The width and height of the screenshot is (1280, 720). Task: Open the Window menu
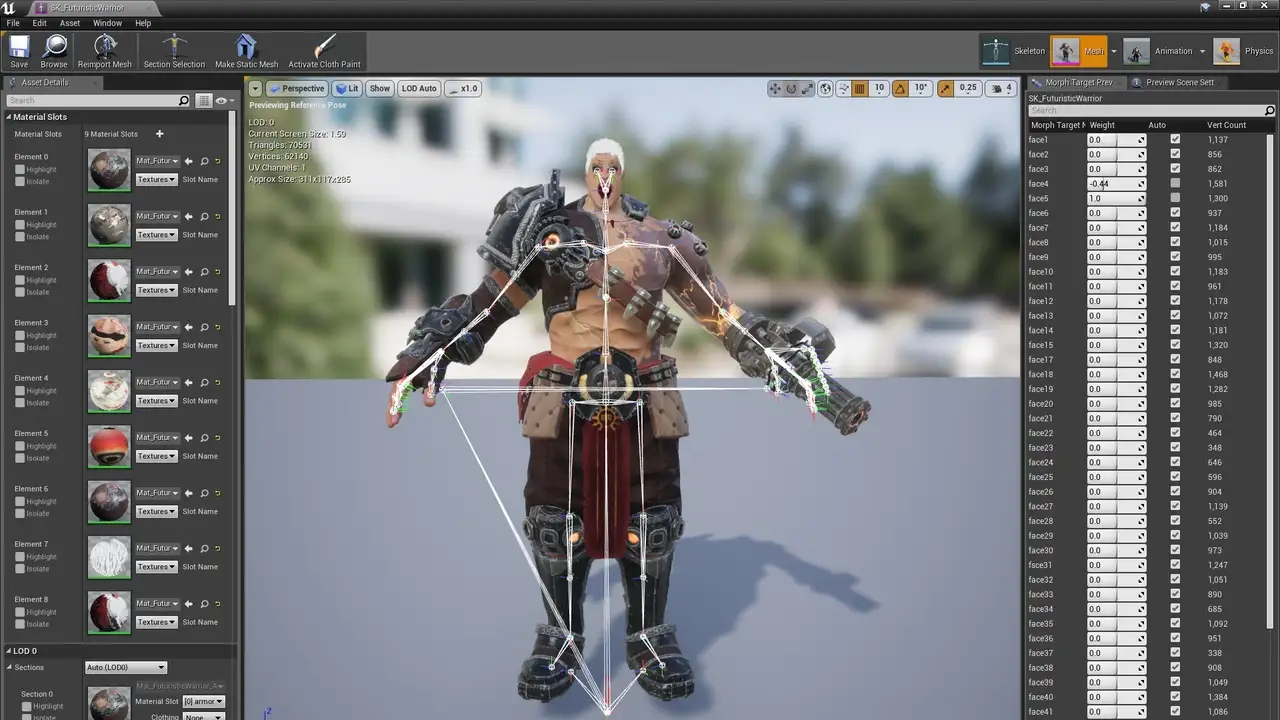coord(107,23)
